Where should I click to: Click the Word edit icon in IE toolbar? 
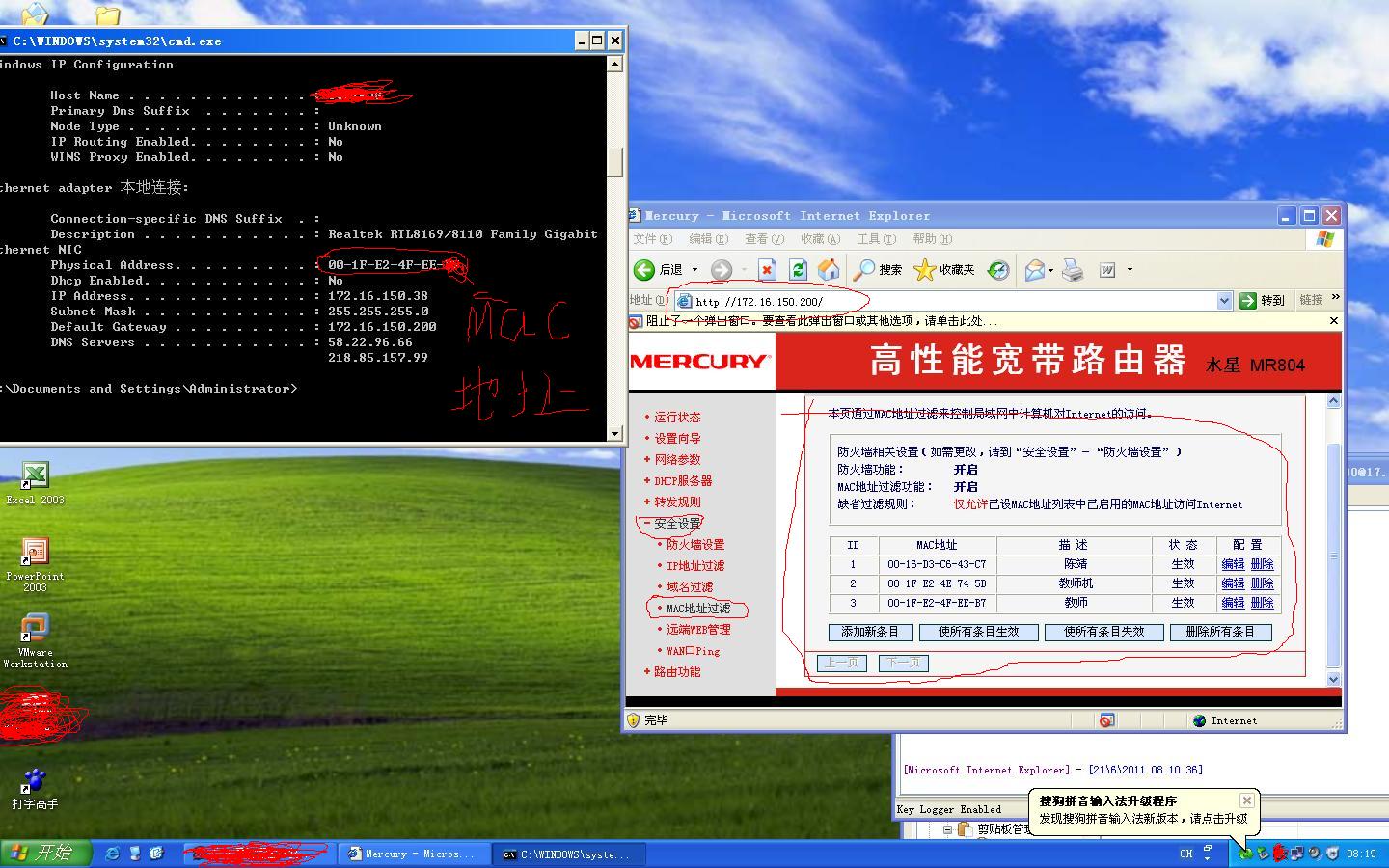click(1107, 270)
